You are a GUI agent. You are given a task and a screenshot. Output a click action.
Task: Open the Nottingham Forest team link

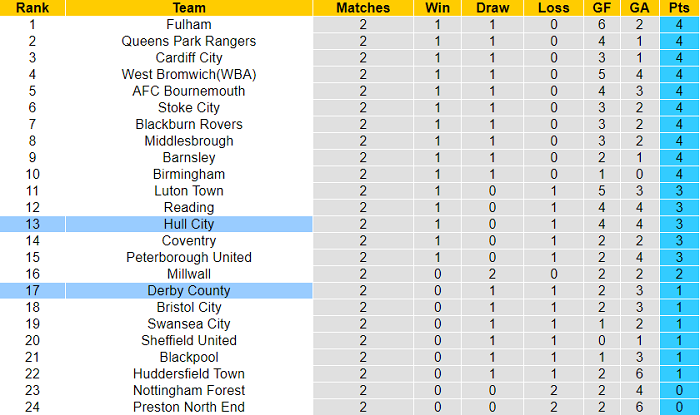(188, 390)
